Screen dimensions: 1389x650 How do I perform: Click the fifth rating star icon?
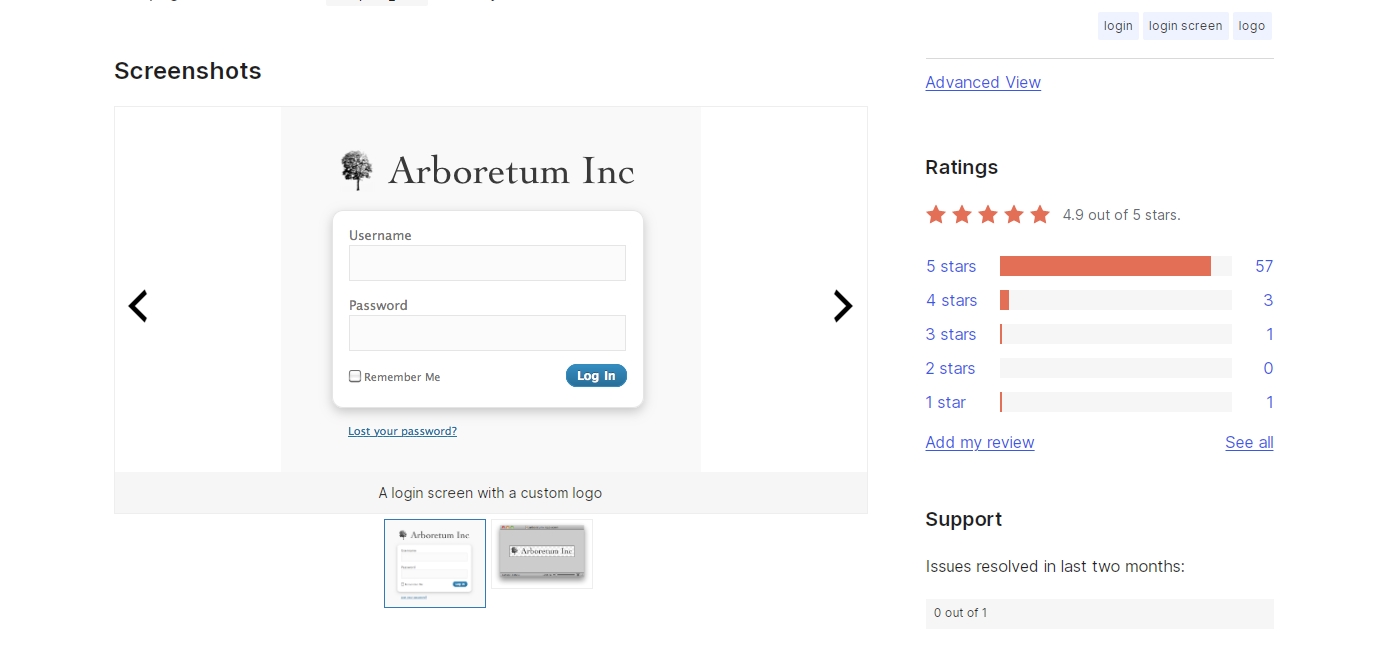pos(1040,214)
